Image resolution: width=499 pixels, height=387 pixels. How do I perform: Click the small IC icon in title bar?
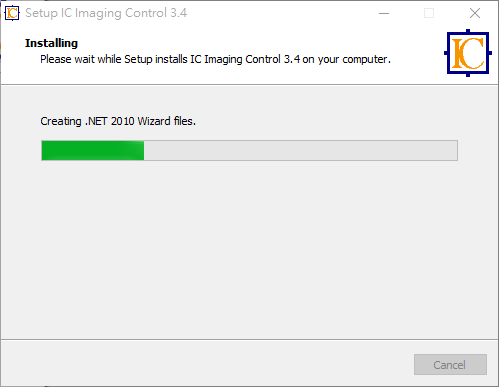pos(12,13)
